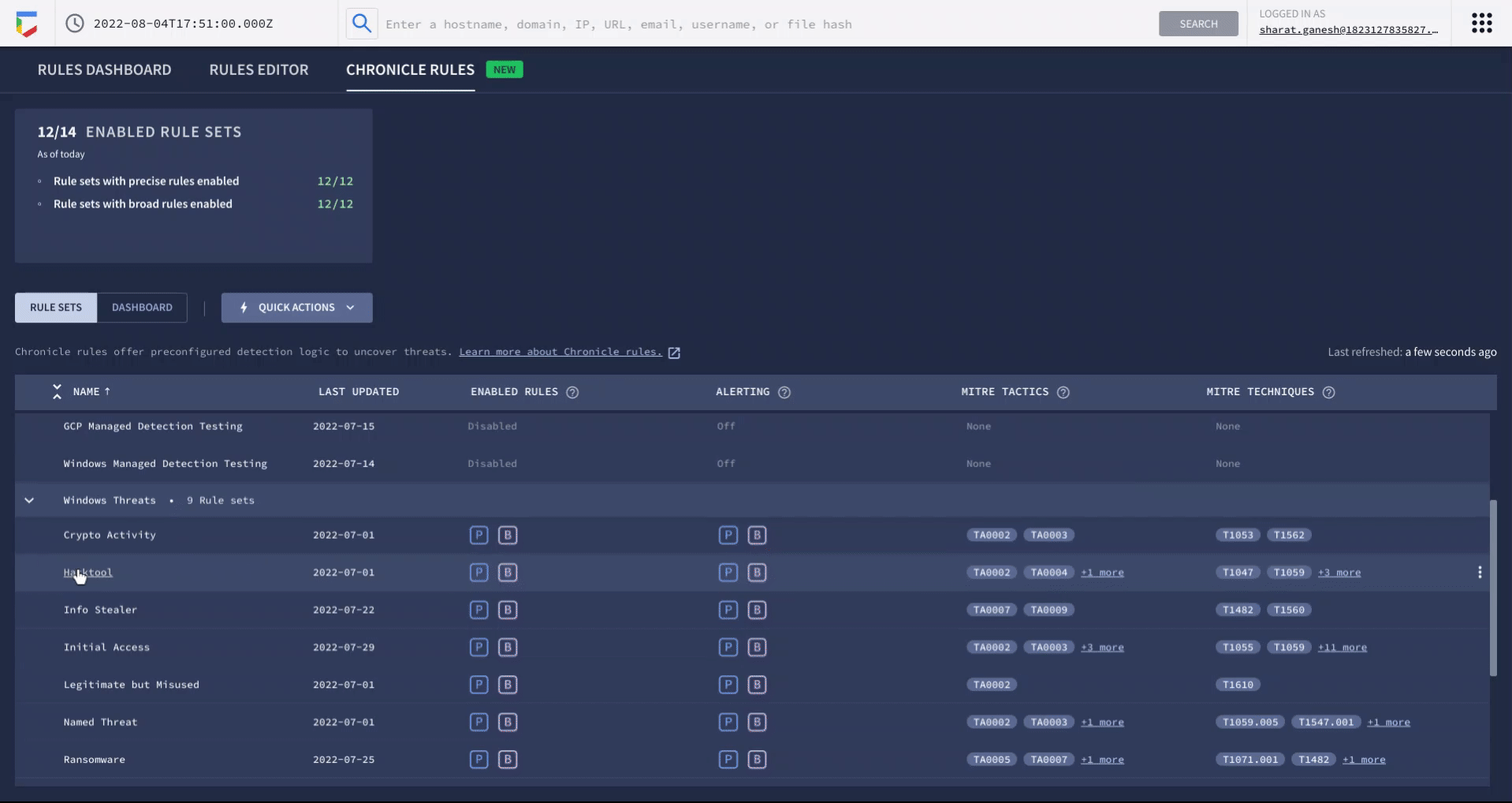1512x803 pixels.
Task: Open the Google apps grid menu
Action: [x=1480, y=23]
